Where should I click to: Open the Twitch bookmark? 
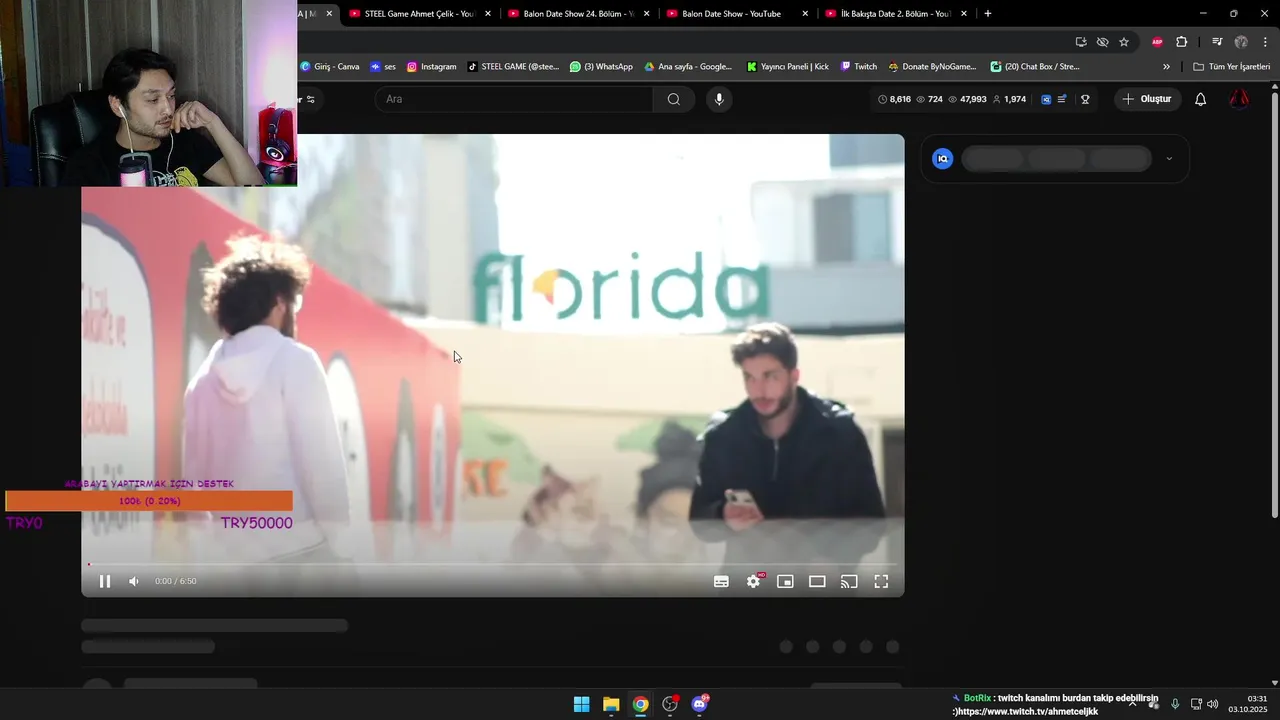click(x=859, y=67)
